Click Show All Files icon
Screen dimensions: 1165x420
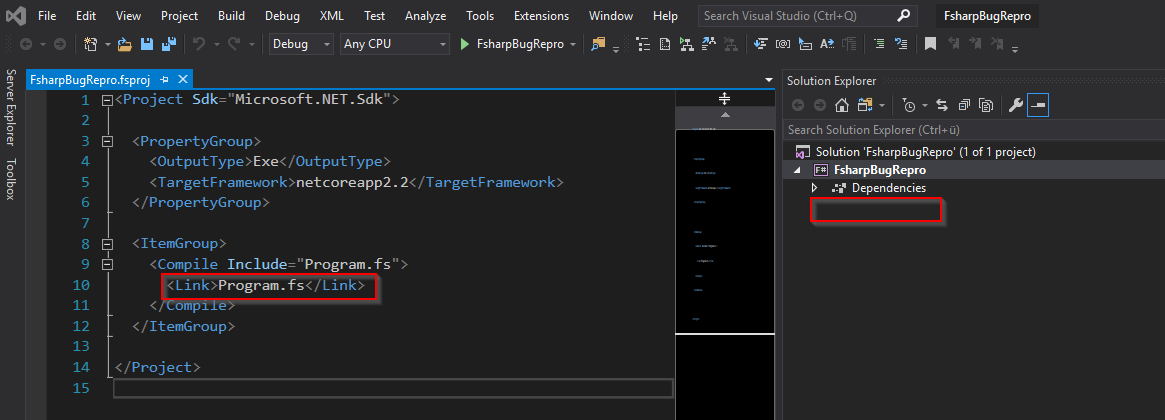pyautogui.click(x=986, y=106)
